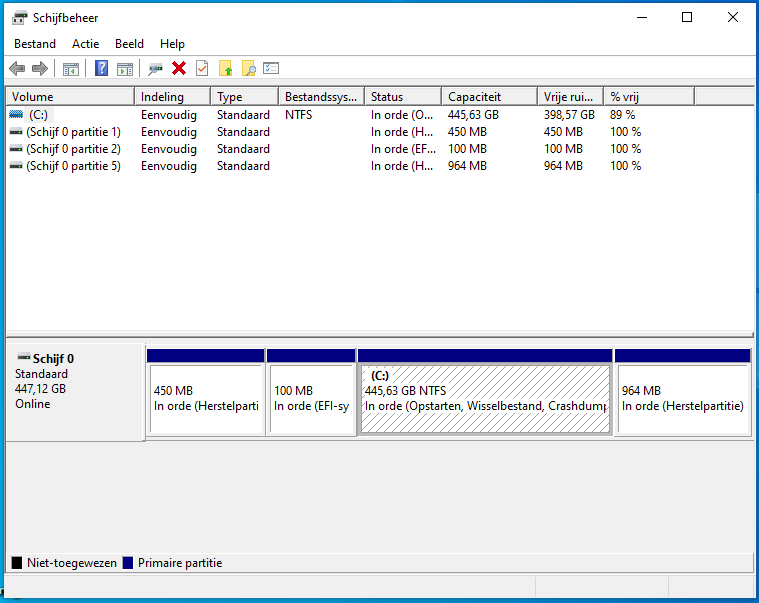Viewport: 759px width, 603px height.
Task: Select Schijf 0 partitie 5 in volume list
Action: click(73, 166)
